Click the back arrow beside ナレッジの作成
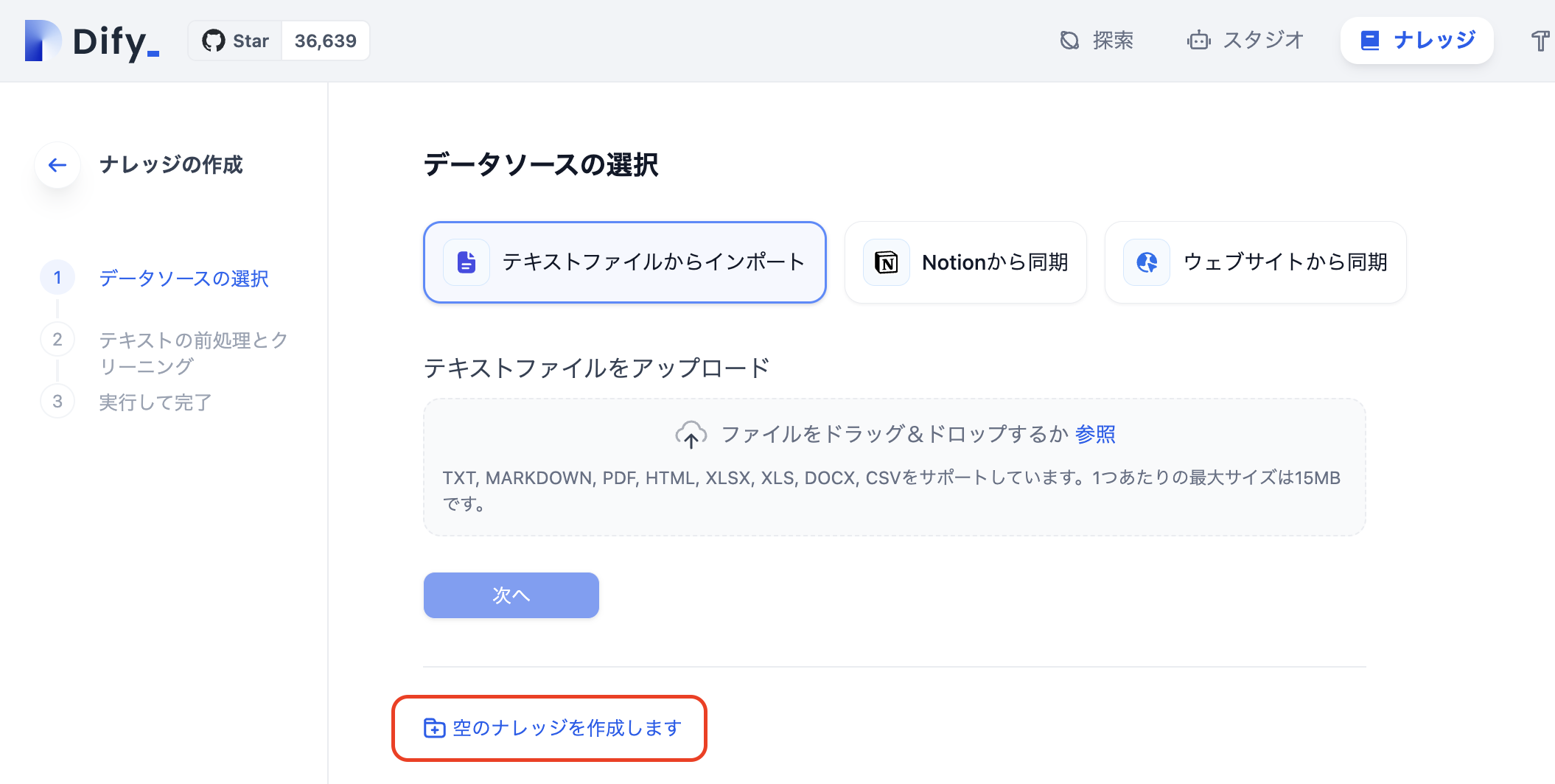The height and width of the screenshot is (784, 1555). (57, 165)
